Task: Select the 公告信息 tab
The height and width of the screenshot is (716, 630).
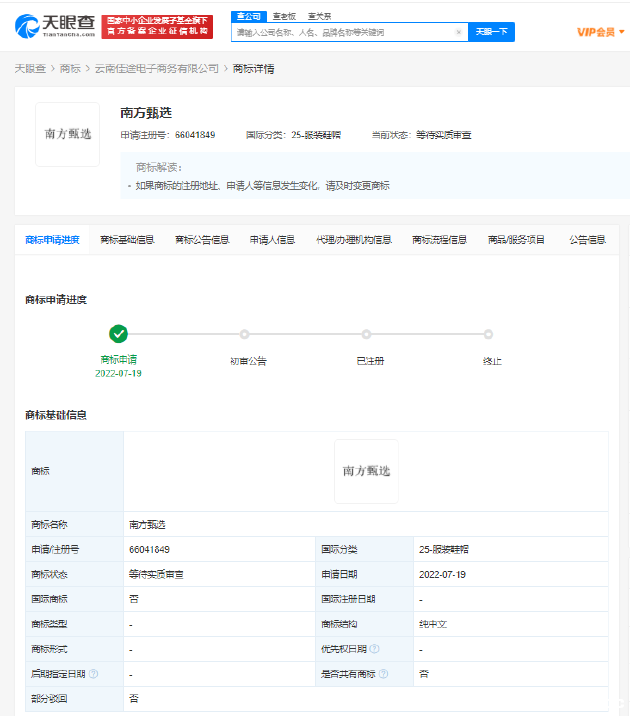Action: [588, 240]
